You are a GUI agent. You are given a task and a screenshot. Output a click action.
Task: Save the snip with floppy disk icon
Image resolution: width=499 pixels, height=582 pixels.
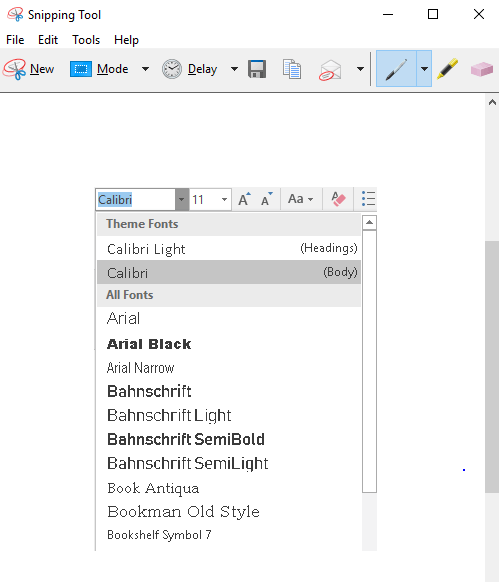[257, 69]
